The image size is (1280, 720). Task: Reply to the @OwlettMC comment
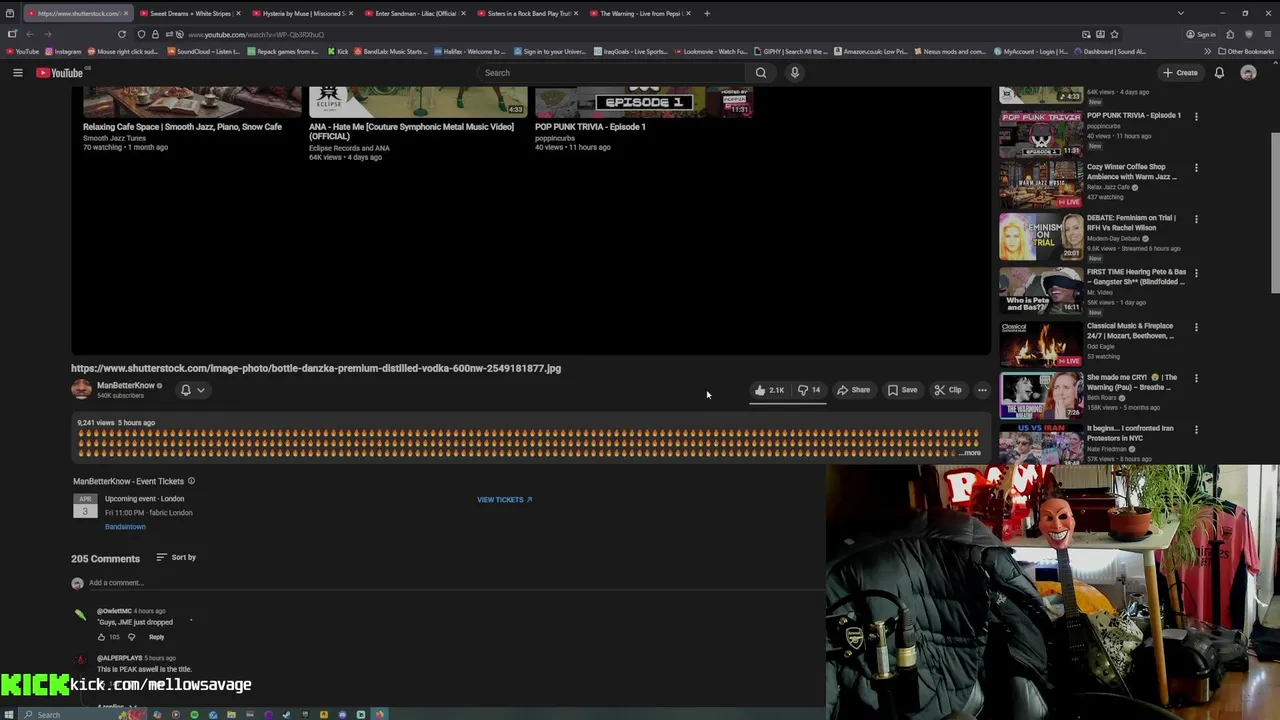(x=157, y=637)
